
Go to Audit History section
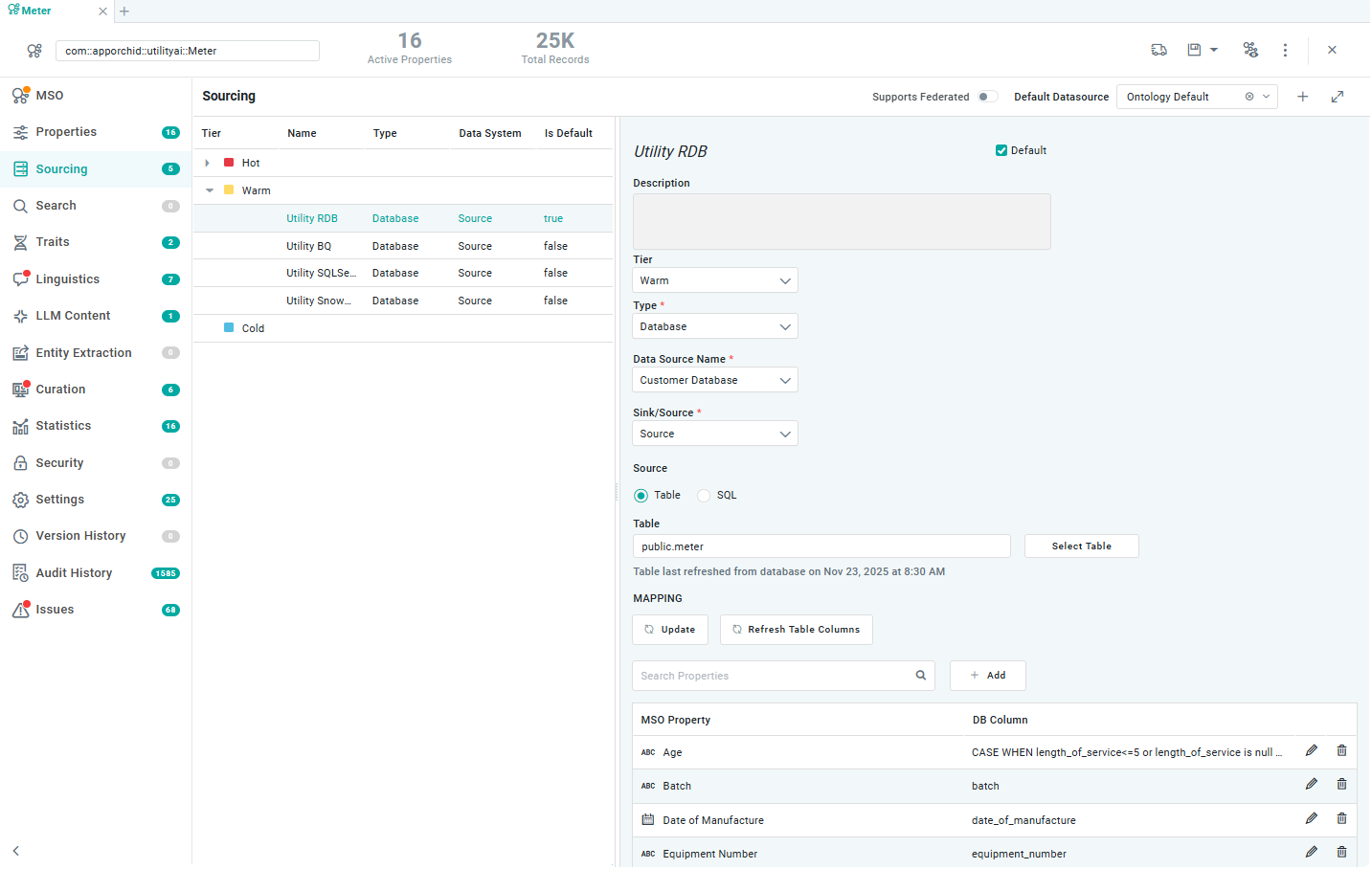point(74,573)
